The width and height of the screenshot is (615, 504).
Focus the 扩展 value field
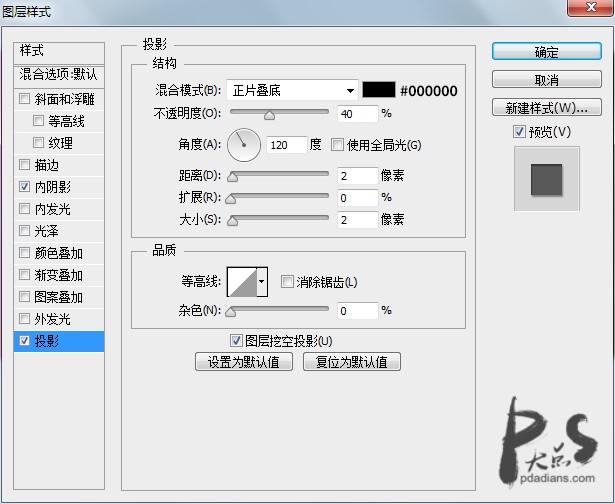pos(358,198)
